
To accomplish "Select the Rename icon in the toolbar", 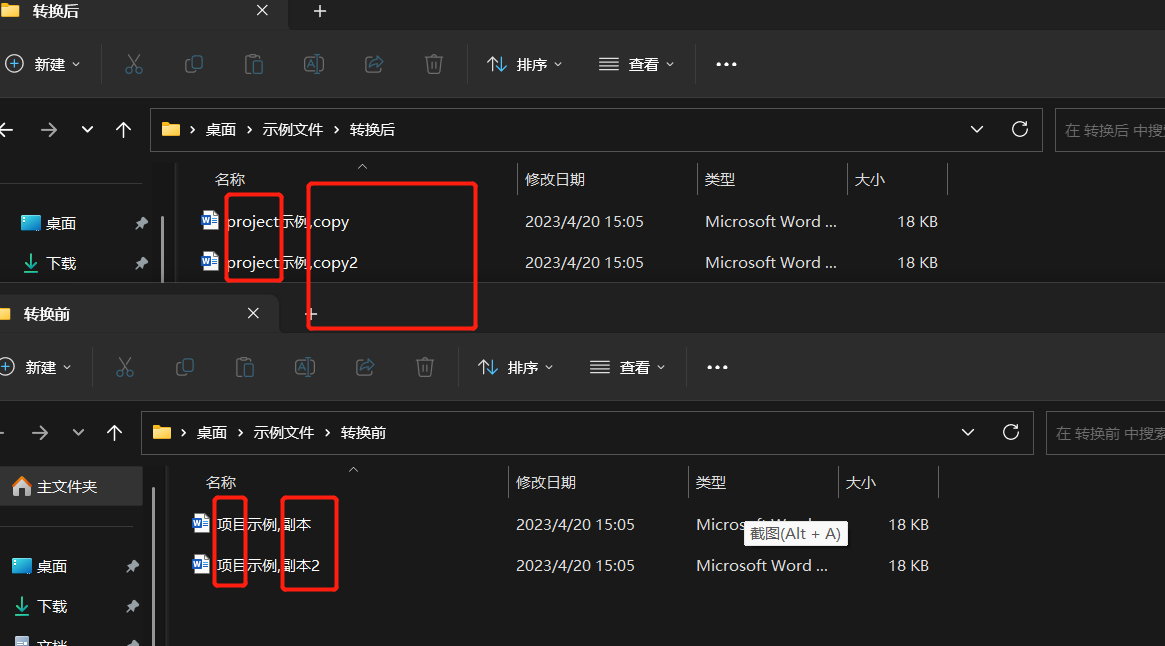I will pos(313,64).
